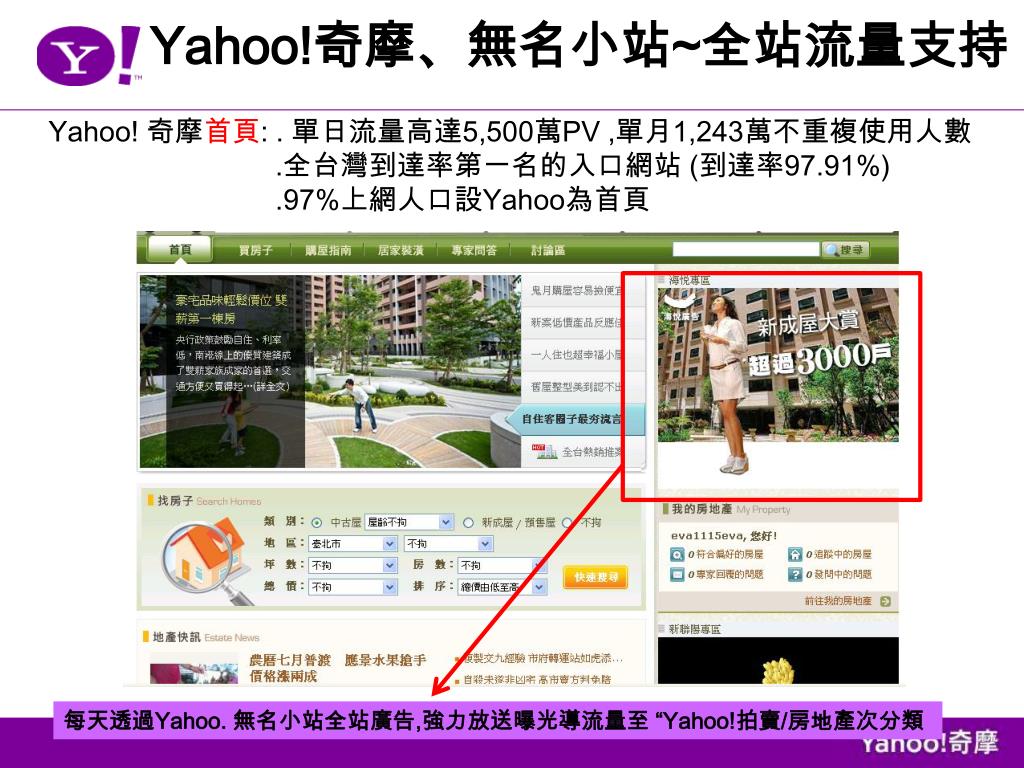Switch to the 買房子 navigation item

tap(255, 250)
